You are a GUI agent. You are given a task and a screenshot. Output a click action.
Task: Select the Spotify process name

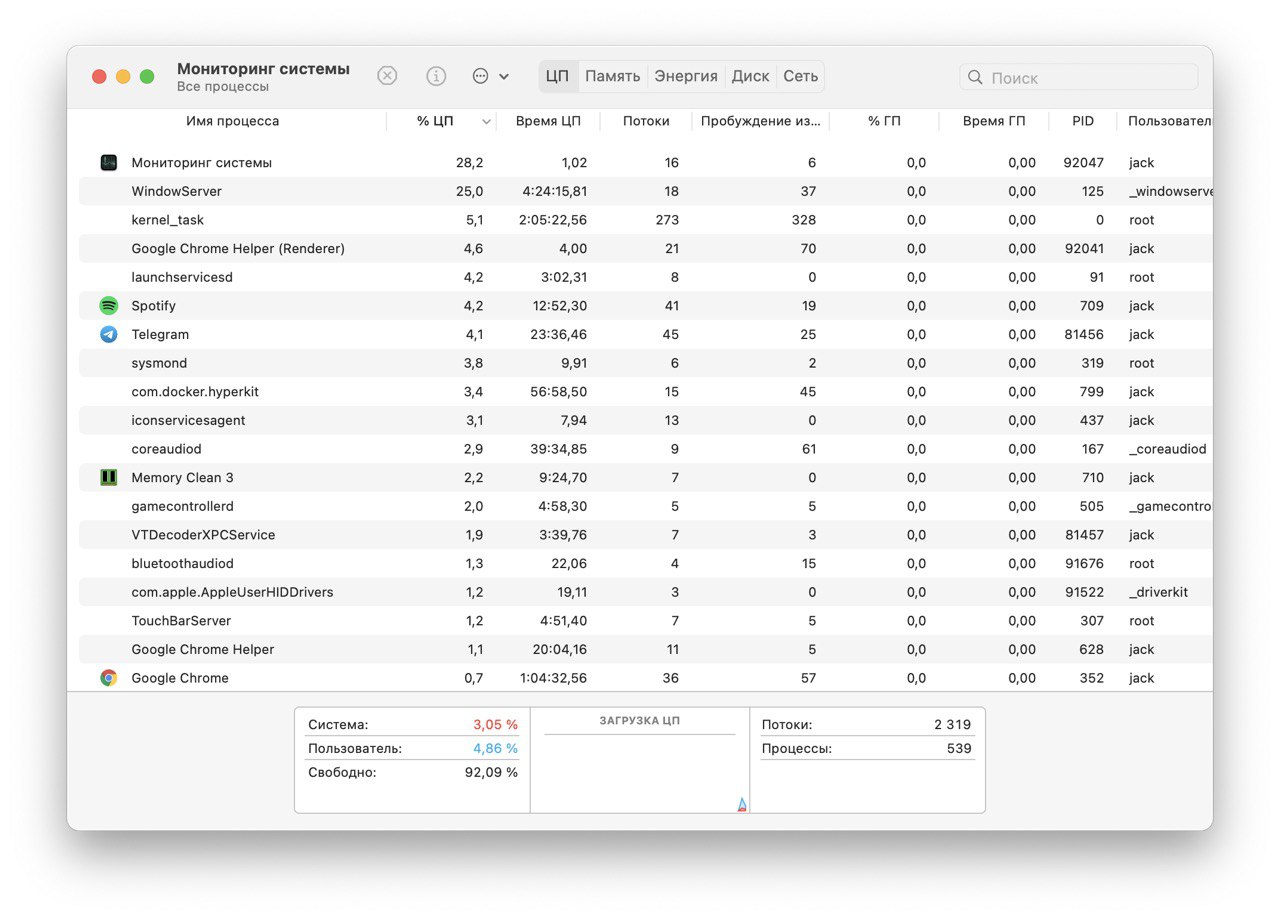pyautogui.click(x=153, y=306)
